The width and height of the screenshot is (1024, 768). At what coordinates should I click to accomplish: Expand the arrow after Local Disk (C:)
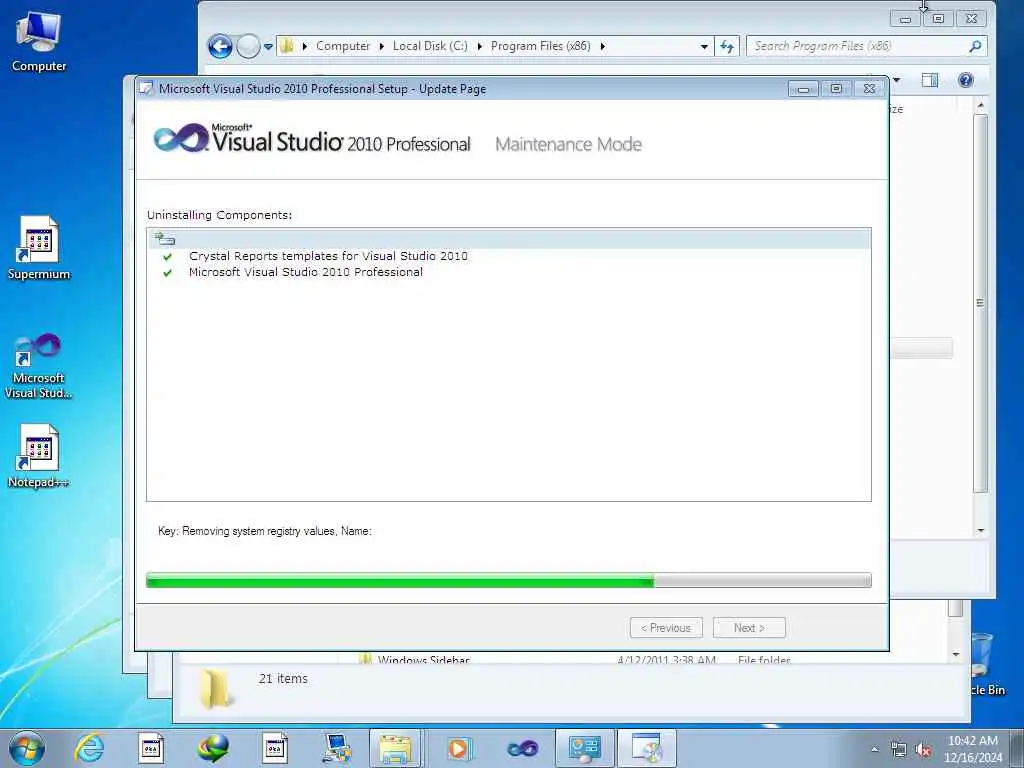point(479,46)
